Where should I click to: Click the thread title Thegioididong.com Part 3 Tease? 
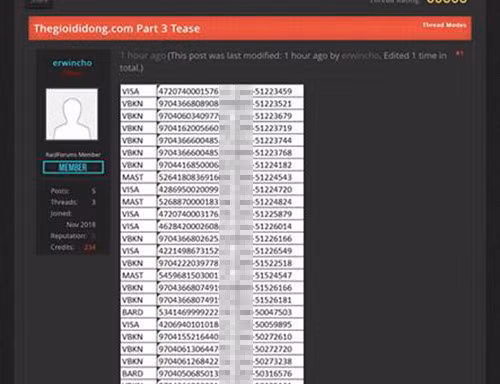pos(117,28)
